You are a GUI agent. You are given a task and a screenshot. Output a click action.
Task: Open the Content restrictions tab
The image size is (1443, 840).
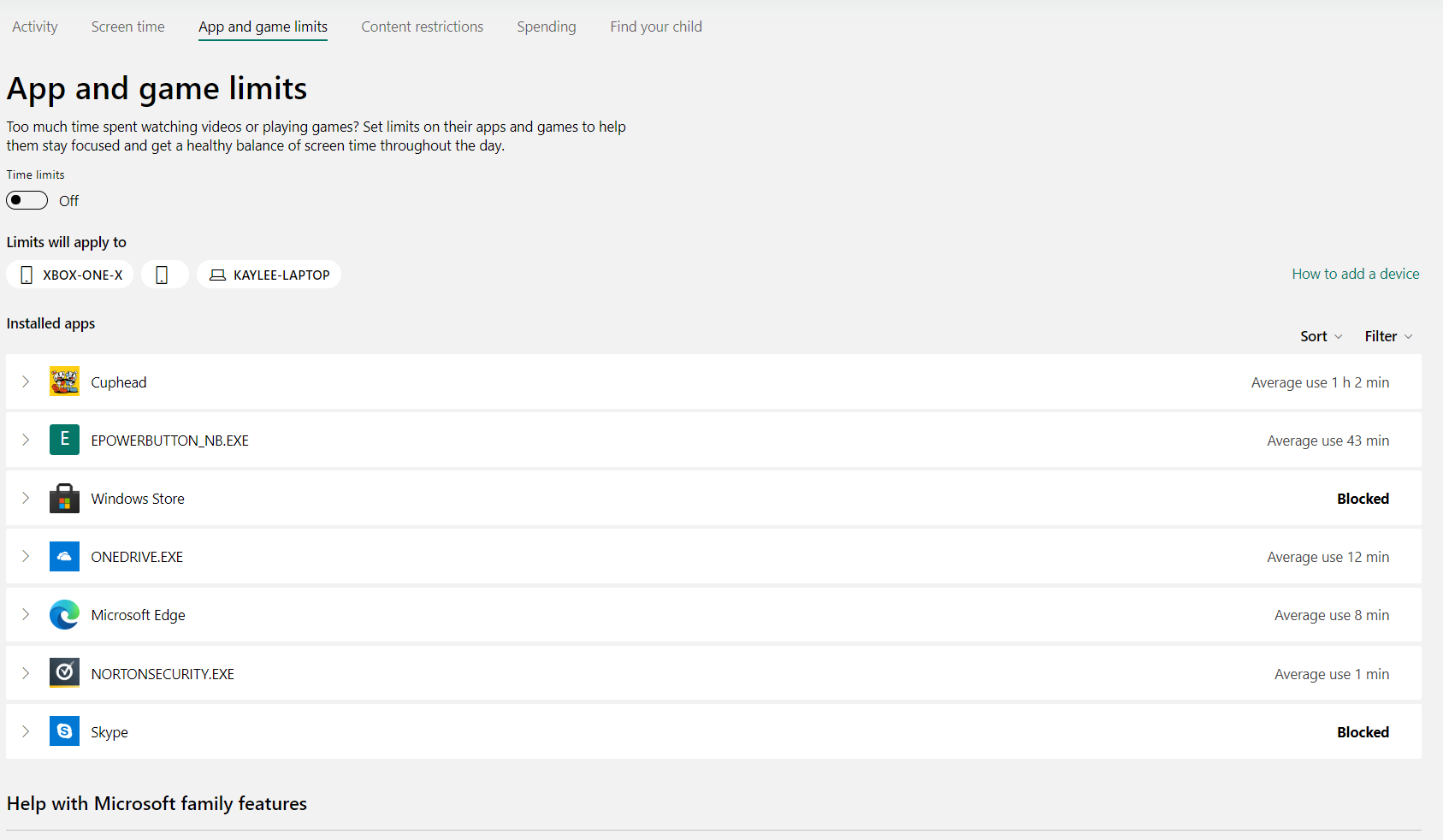423,27
